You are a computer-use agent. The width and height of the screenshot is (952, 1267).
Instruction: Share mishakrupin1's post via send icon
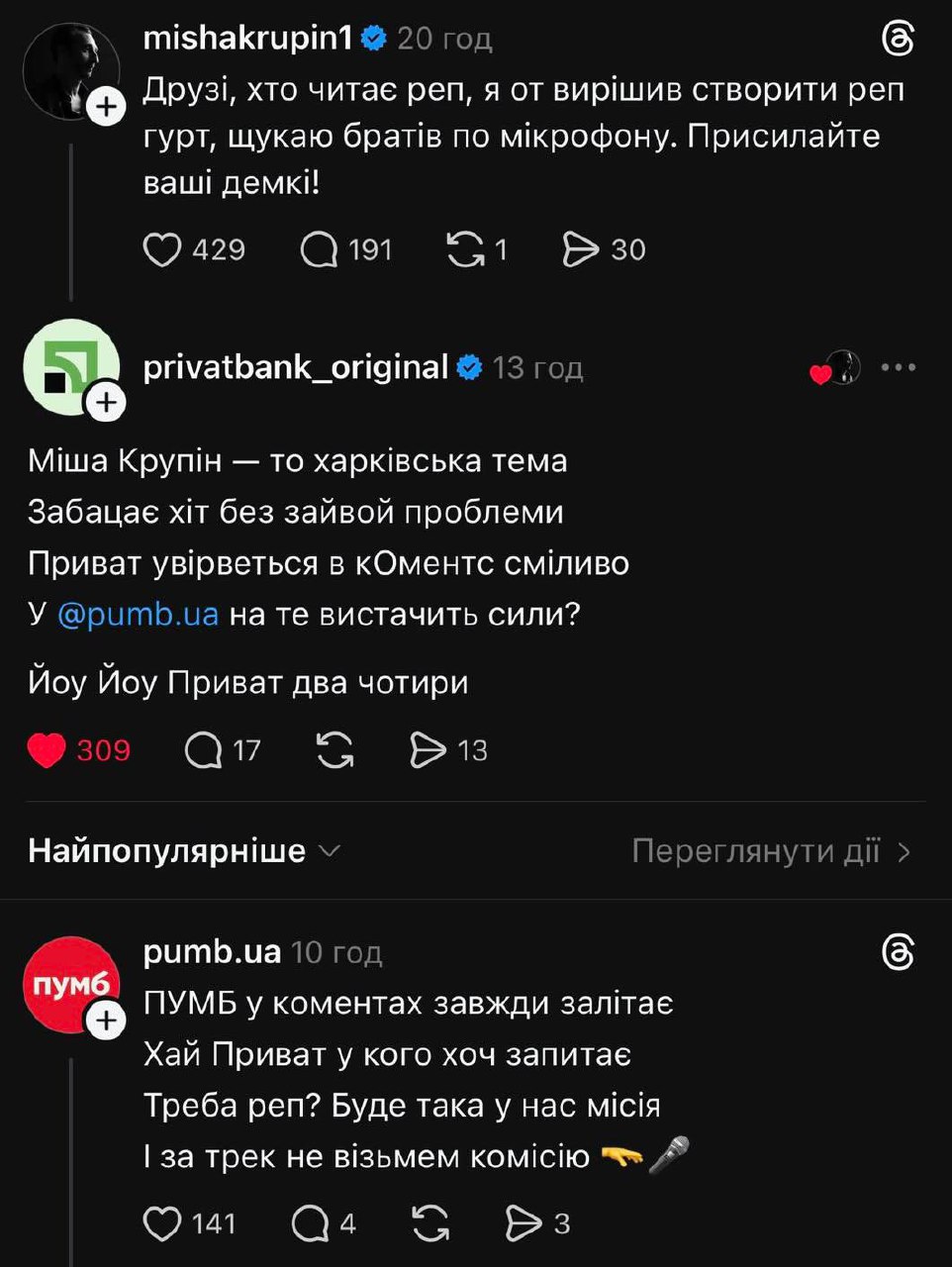[581, 249]
